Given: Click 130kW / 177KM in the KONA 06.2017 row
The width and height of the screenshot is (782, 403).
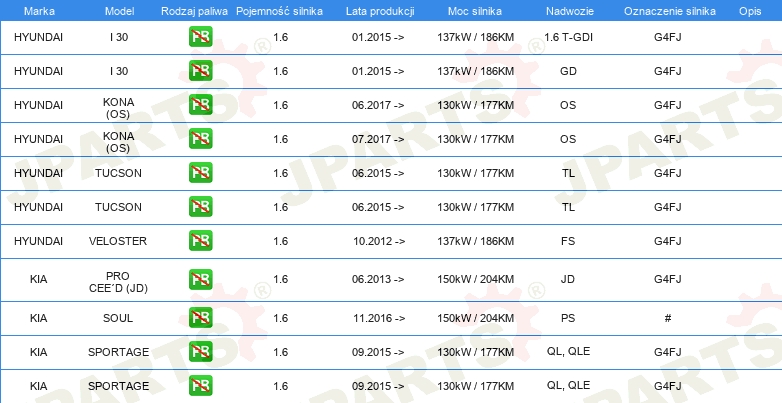Looking at the screenshot, I should point(475,105).
